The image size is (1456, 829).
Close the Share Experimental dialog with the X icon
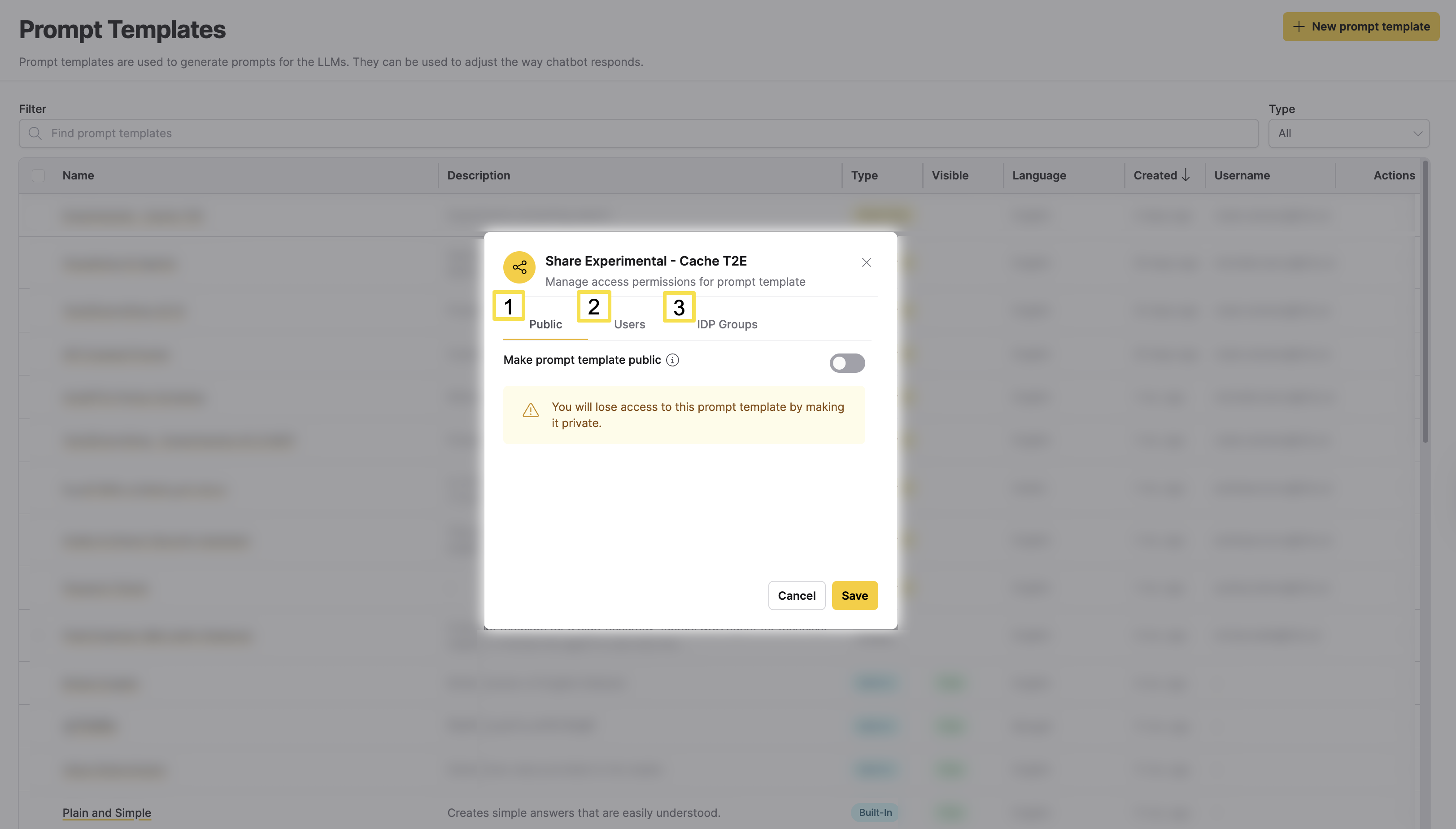pyautogui.click(x=866, y=262)
